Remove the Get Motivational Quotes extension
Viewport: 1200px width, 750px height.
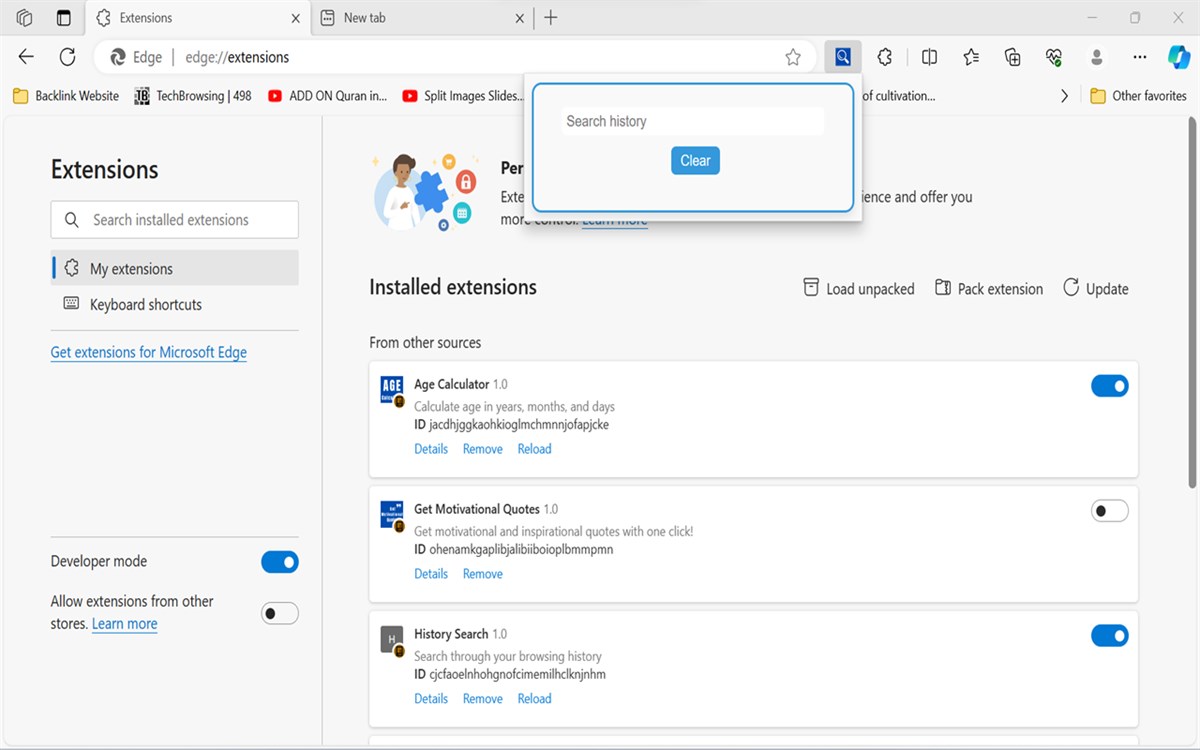click(483, 574)
